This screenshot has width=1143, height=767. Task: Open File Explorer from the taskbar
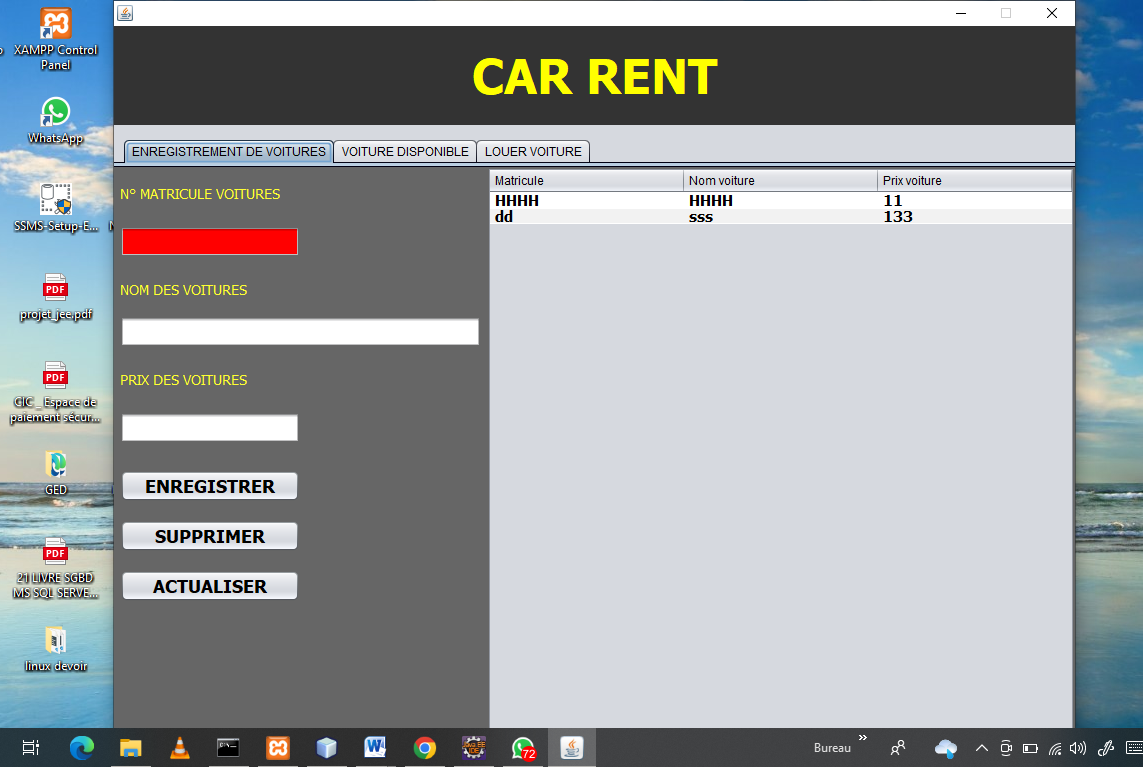[130, 748]
